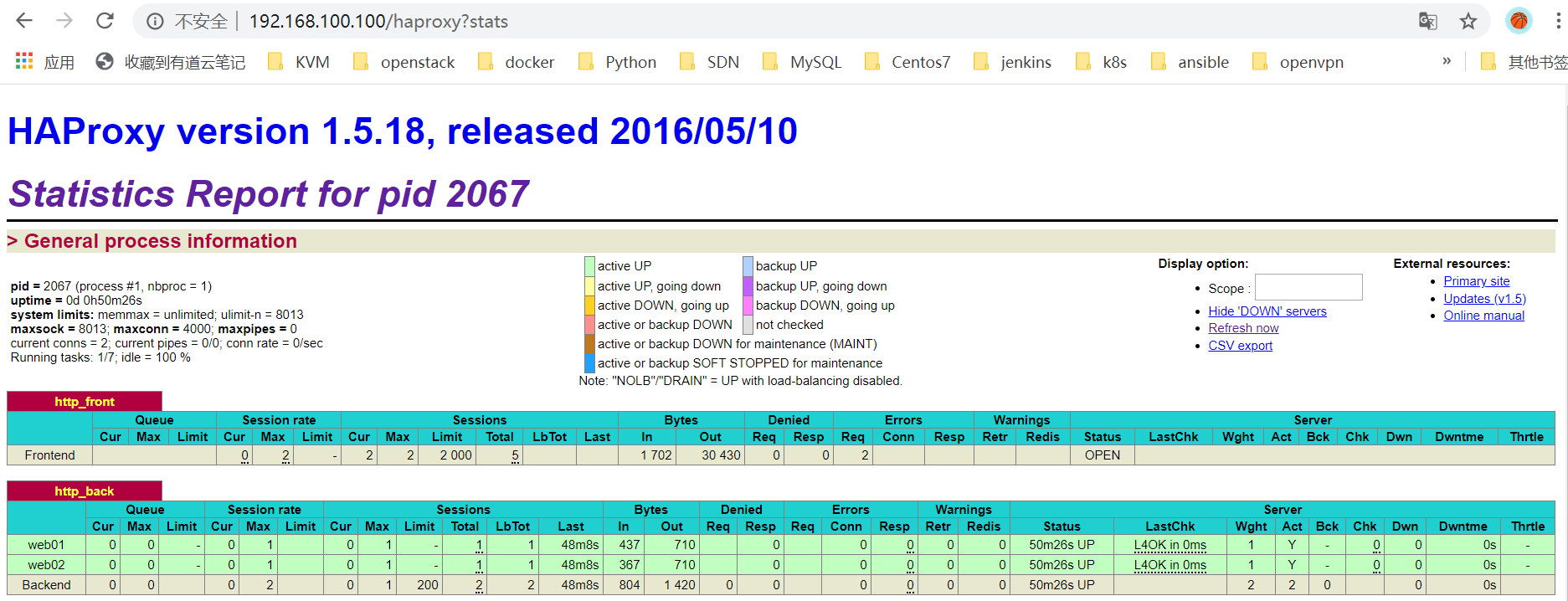This screenshot has width=1568, height=601.
Task: Click the active UP legend color swatch
Action: tap(589, 266)
